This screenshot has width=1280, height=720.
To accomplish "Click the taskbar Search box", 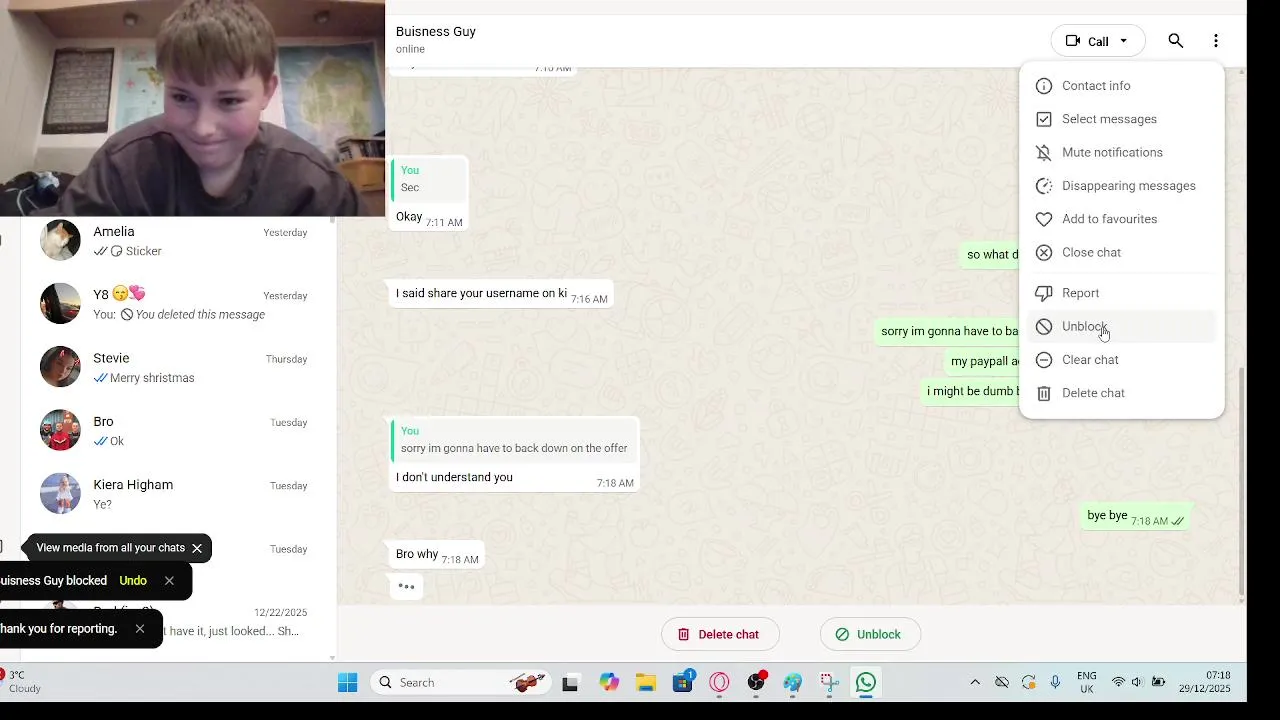I will pyautogui.click(x=460, y=683).
